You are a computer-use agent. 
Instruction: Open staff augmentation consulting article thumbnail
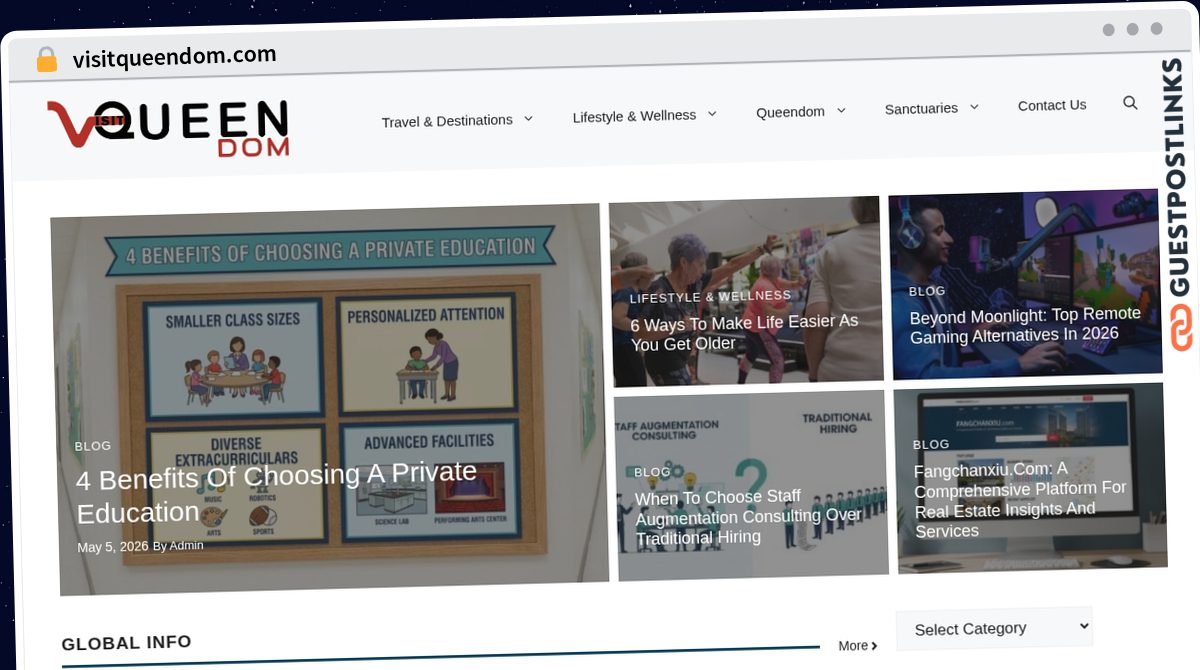pos(752,485)
